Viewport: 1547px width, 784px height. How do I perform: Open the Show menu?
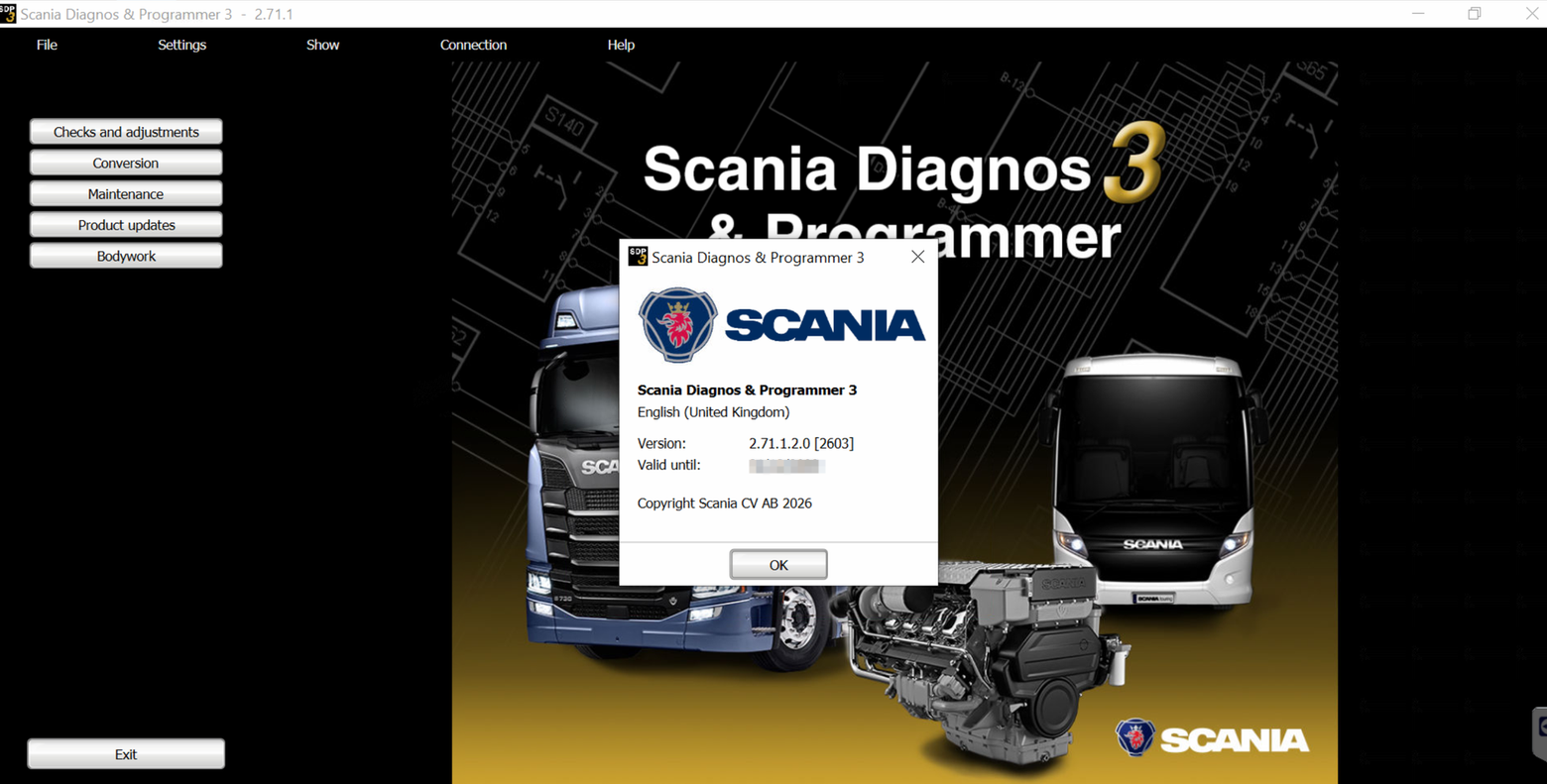click(322, 45)
